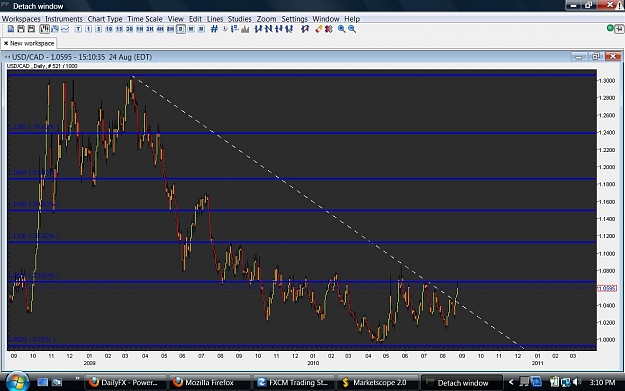Switch to Mozilla Firefox taskbar button
The height and width of the screenshot is (391, 625).
click(209, 383)
